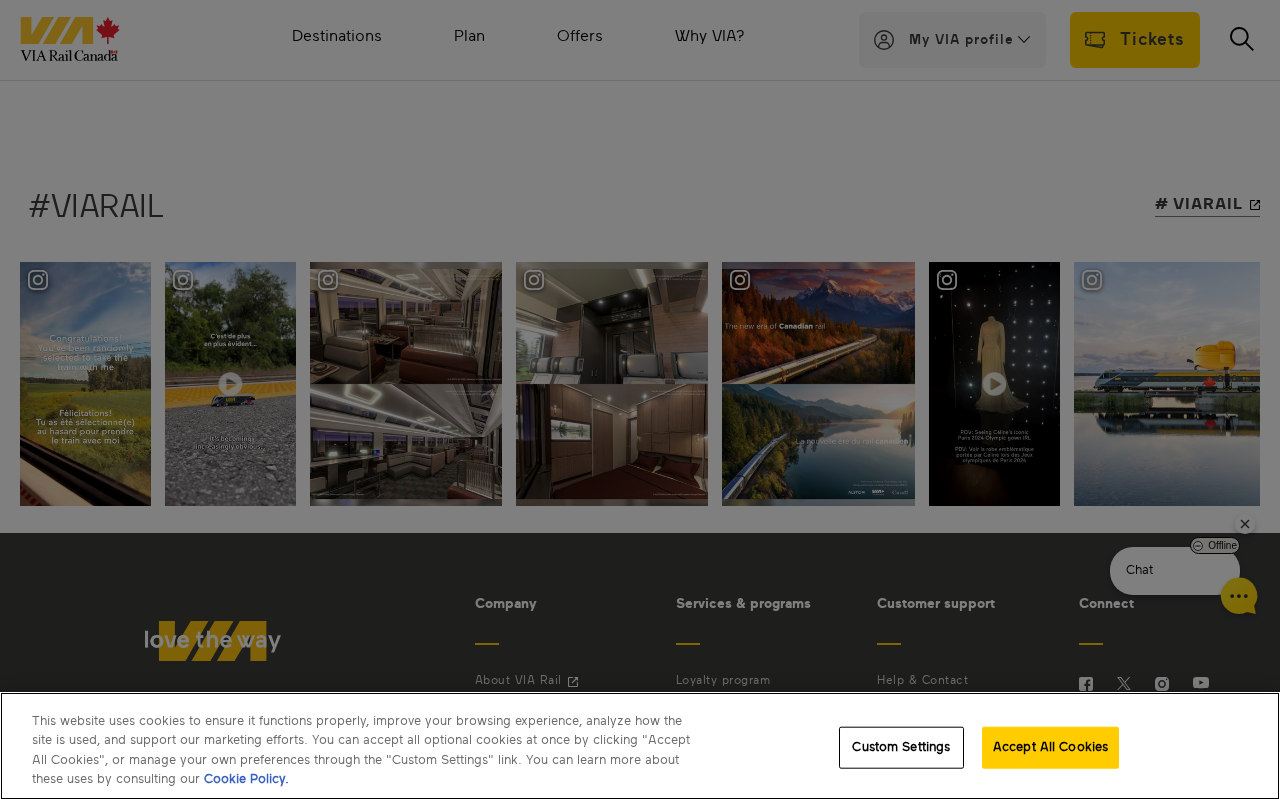Open the Plan menu
Image resolution: width=1280 pixels, height=800 pixels.
[469, 36]
